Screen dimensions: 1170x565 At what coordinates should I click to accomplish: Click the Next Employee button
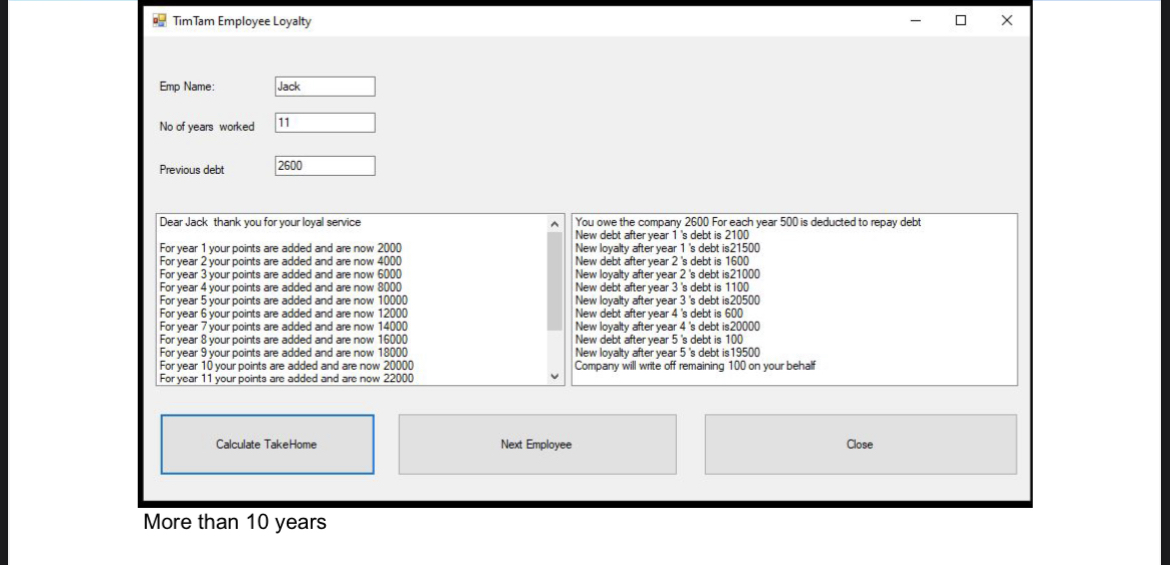tap(537, 444)
